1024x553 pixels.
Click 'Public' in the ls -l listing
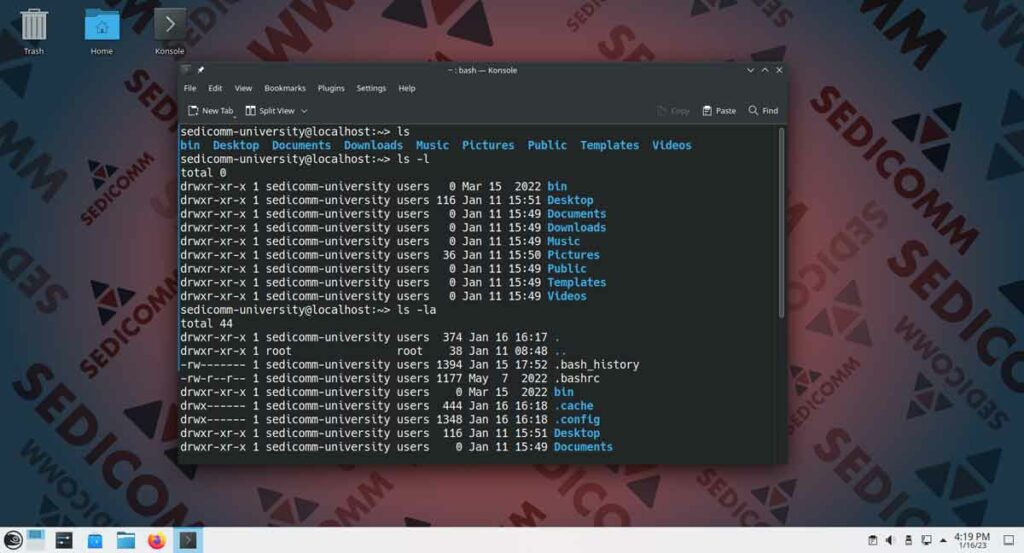tap(567, 268)
